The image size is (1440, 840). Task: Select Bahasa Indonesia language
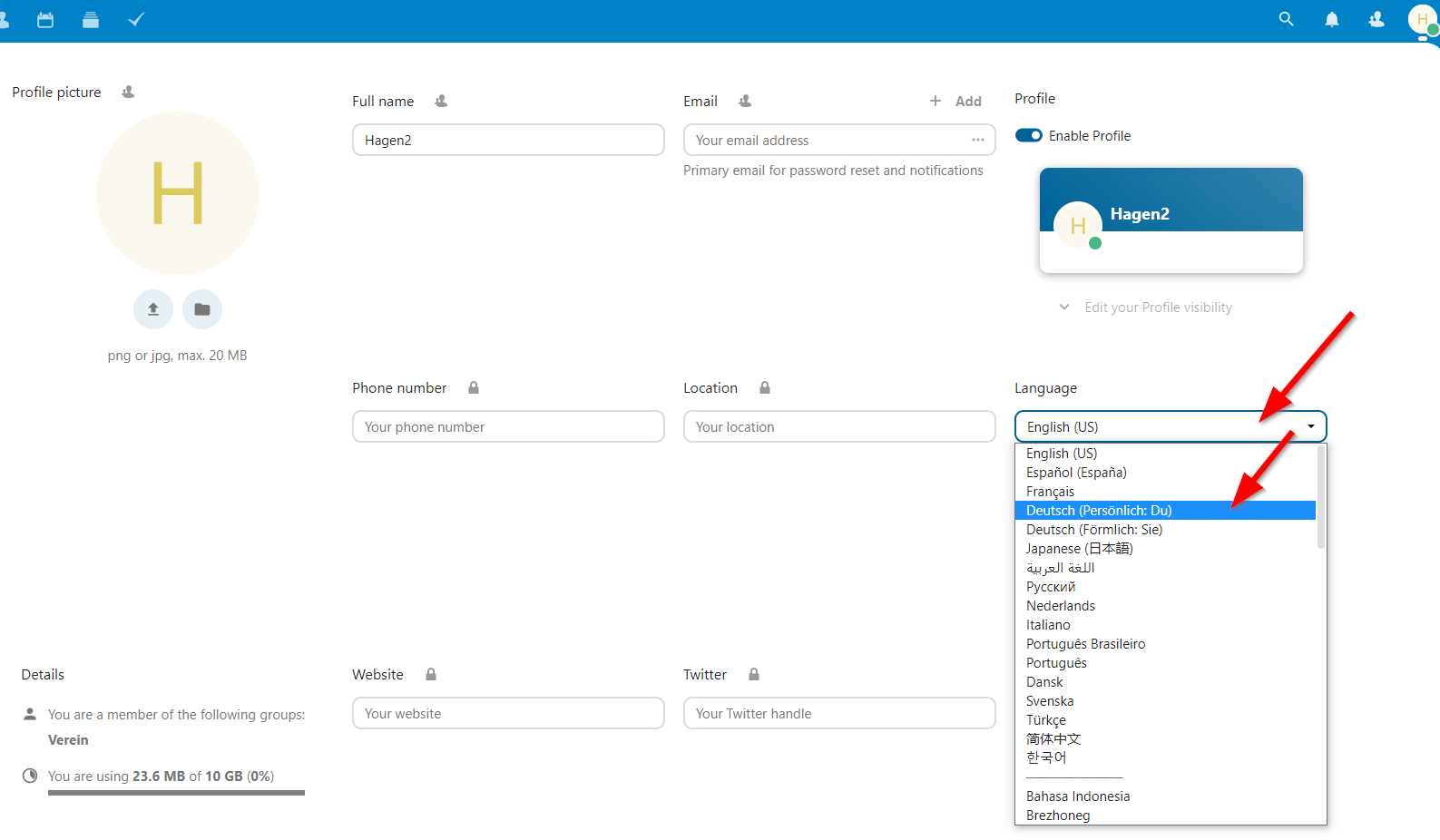tap(1165, 796)
